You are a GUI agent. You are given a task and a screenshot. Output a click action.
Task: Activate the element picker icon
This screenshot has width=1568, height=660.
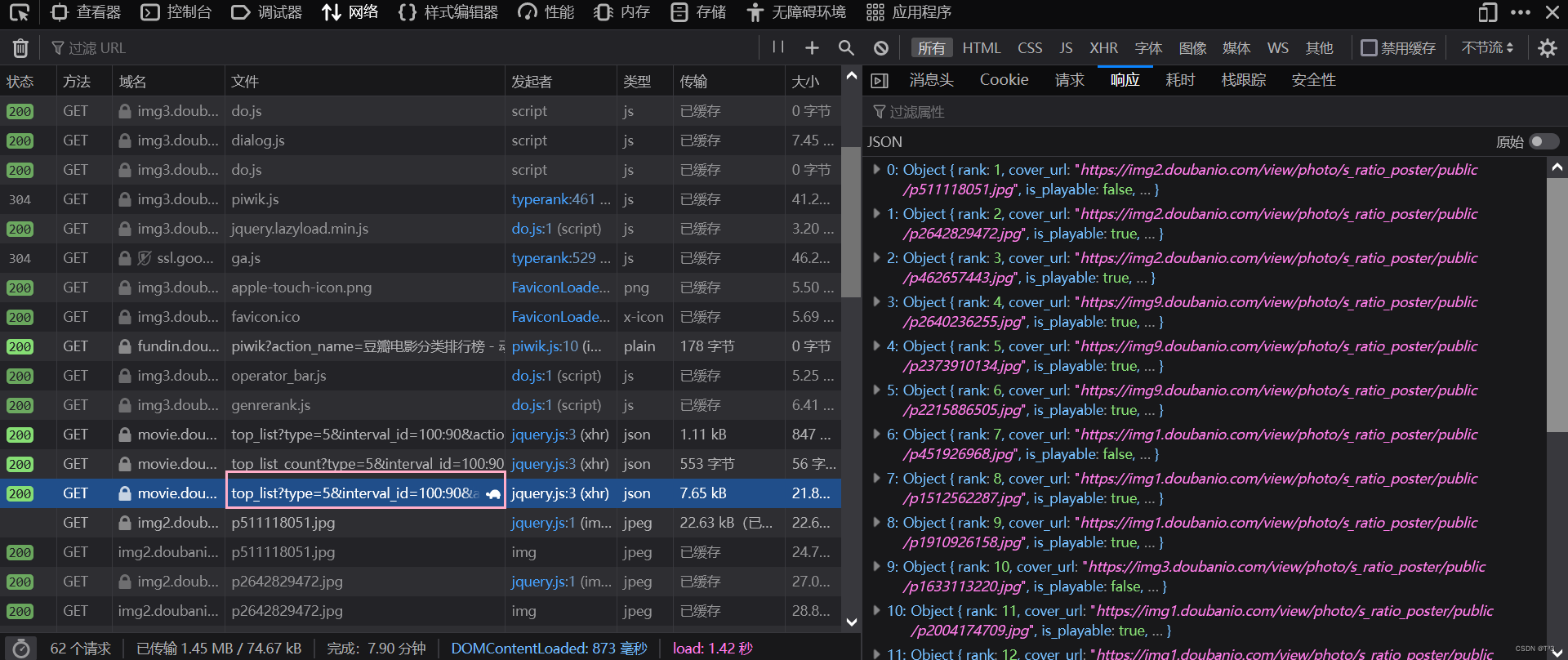click(x=20, y=12)
